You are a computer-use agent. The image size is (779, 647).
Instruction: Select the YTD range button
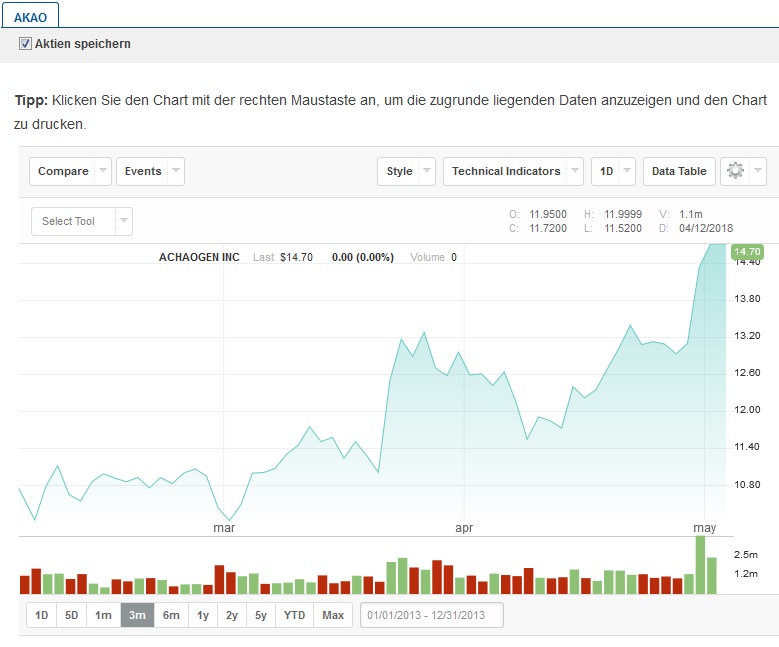coord(295,615)
